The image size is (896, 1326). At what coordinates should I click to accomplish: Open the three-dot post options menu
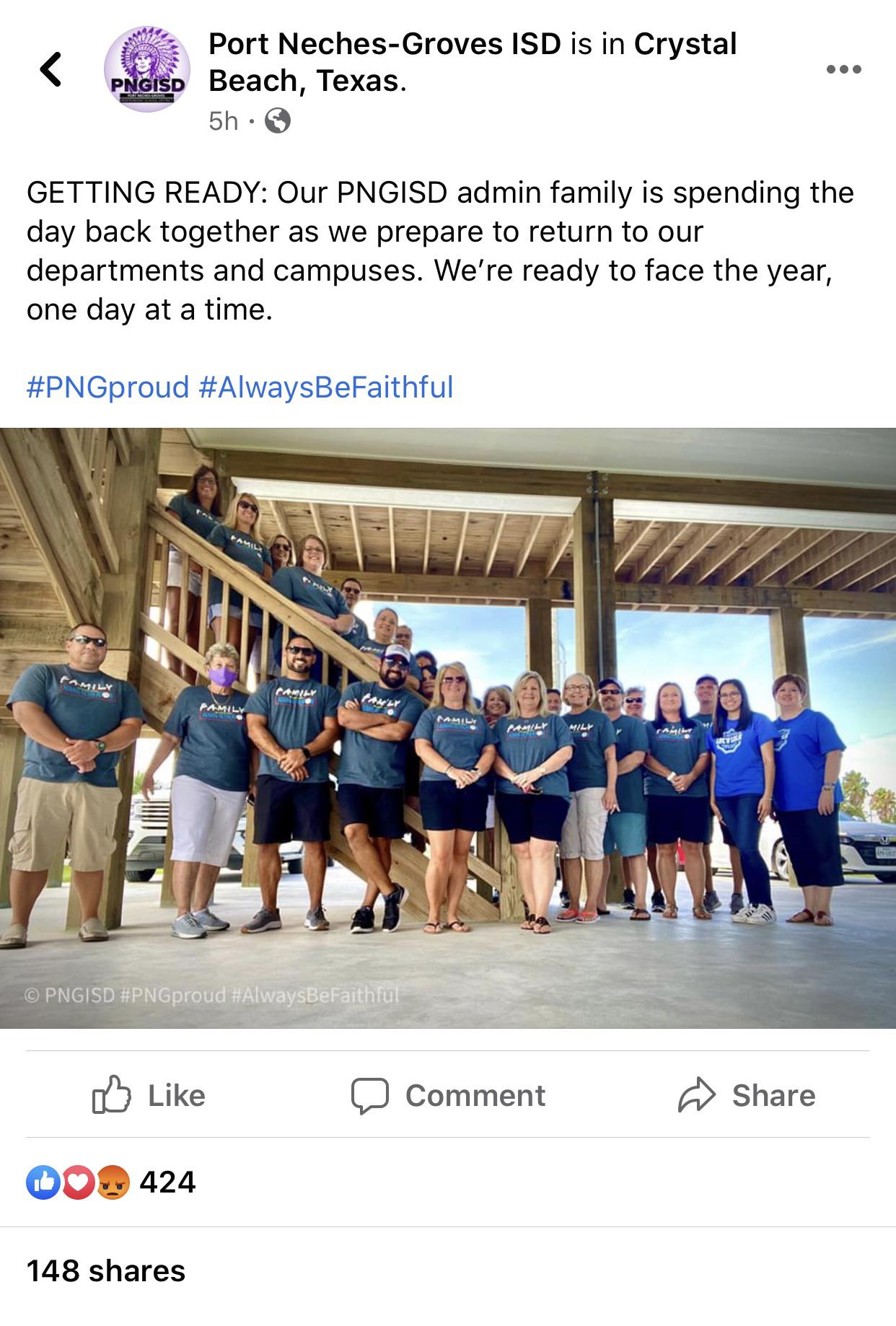coord(844,69)
